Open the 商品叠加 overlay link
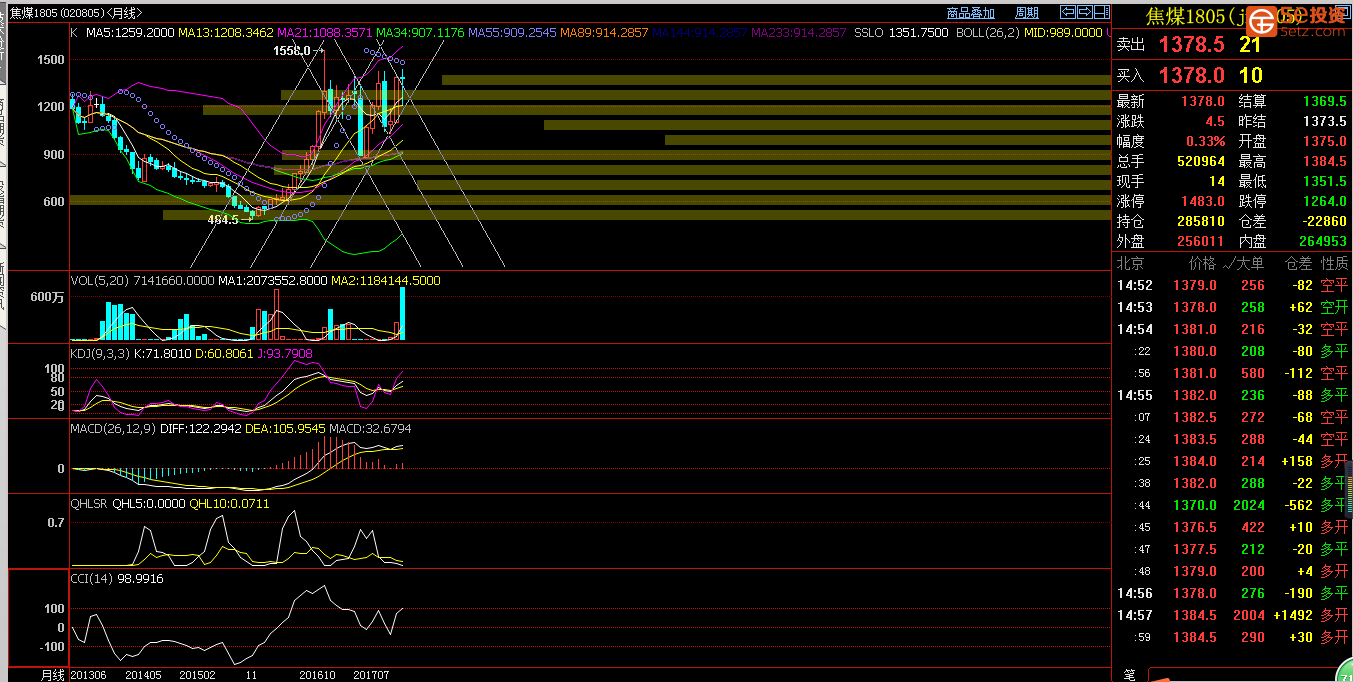Screen dimensions: 1353x682 point(970,13)
